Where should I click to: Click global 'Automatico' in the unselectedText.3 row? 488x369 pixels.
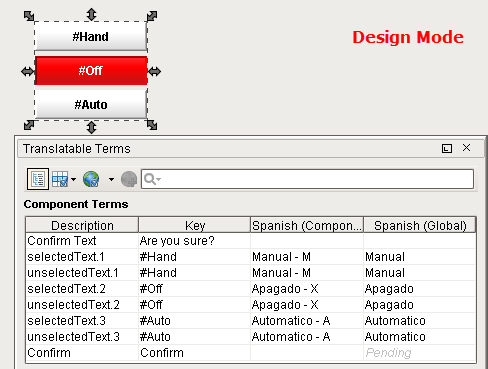(420, 337)
